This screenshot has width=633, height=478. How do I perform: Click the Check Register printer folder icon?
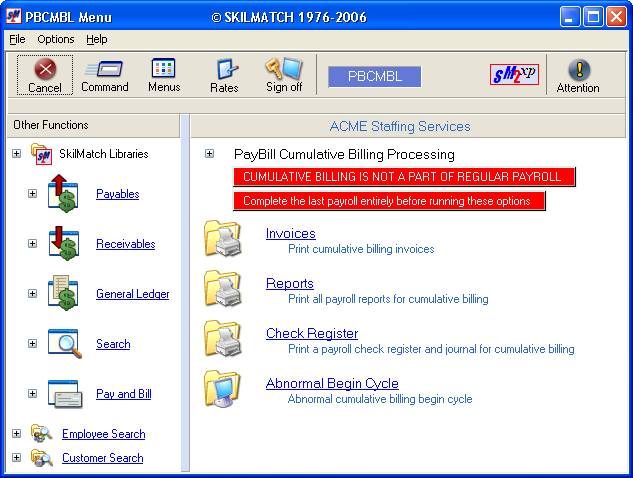222,338
